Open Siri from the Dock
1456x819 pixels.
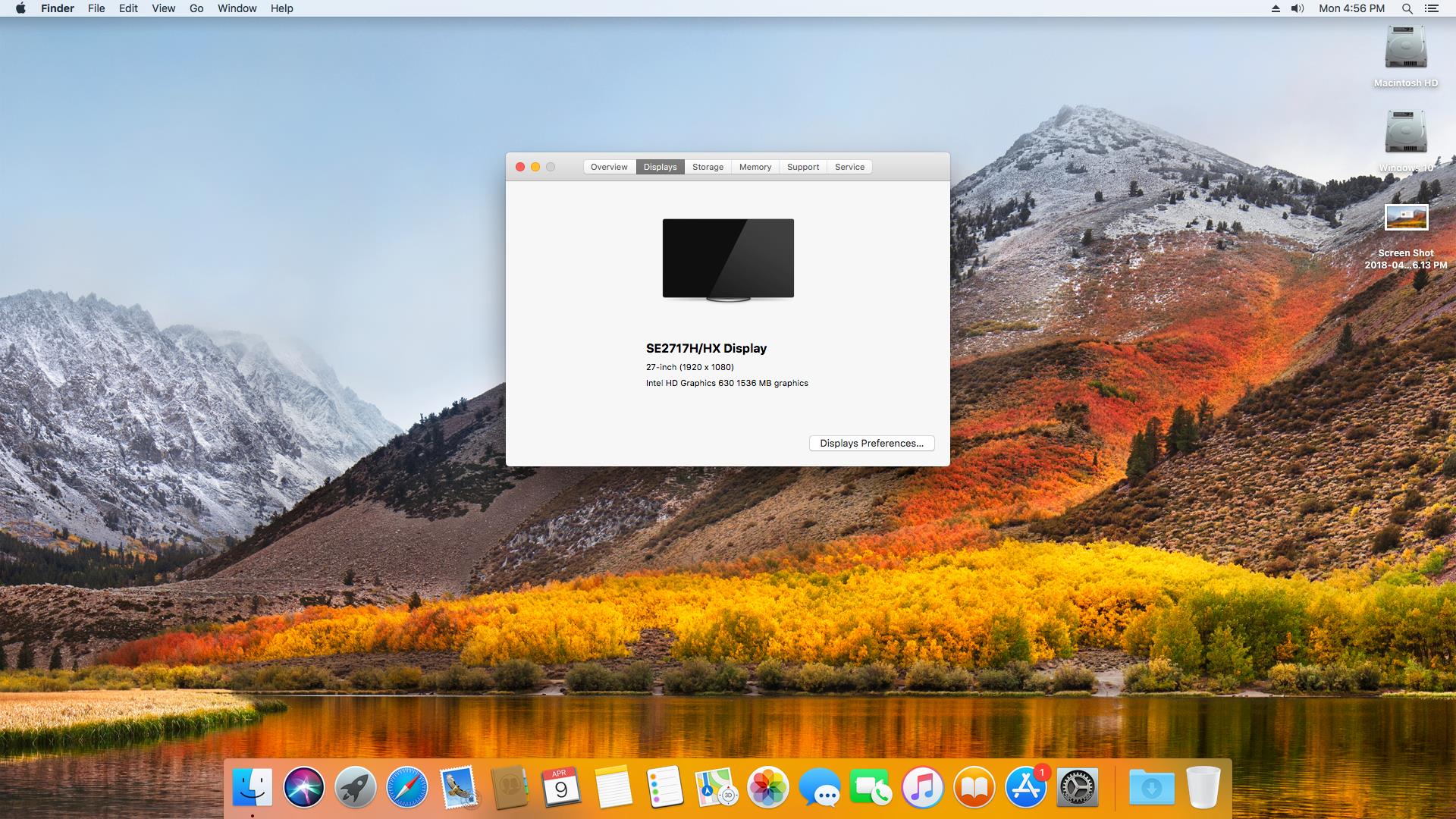(303, 787)
